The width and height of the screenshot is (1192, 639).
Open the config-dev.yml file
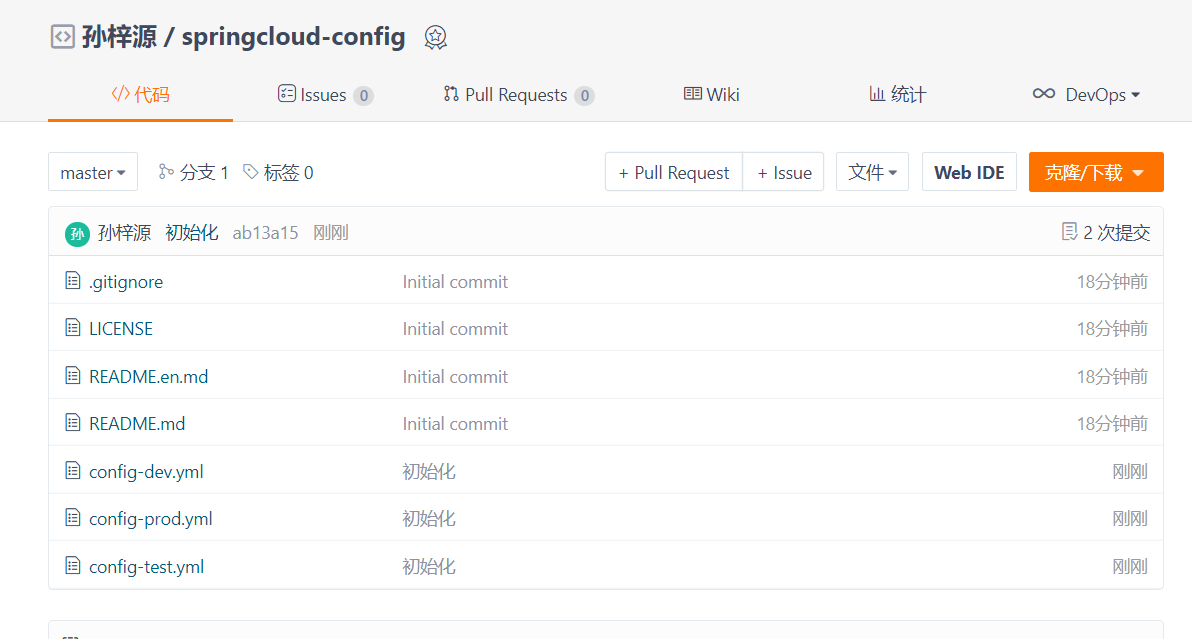pyautogui.click(x=146, y=471)
